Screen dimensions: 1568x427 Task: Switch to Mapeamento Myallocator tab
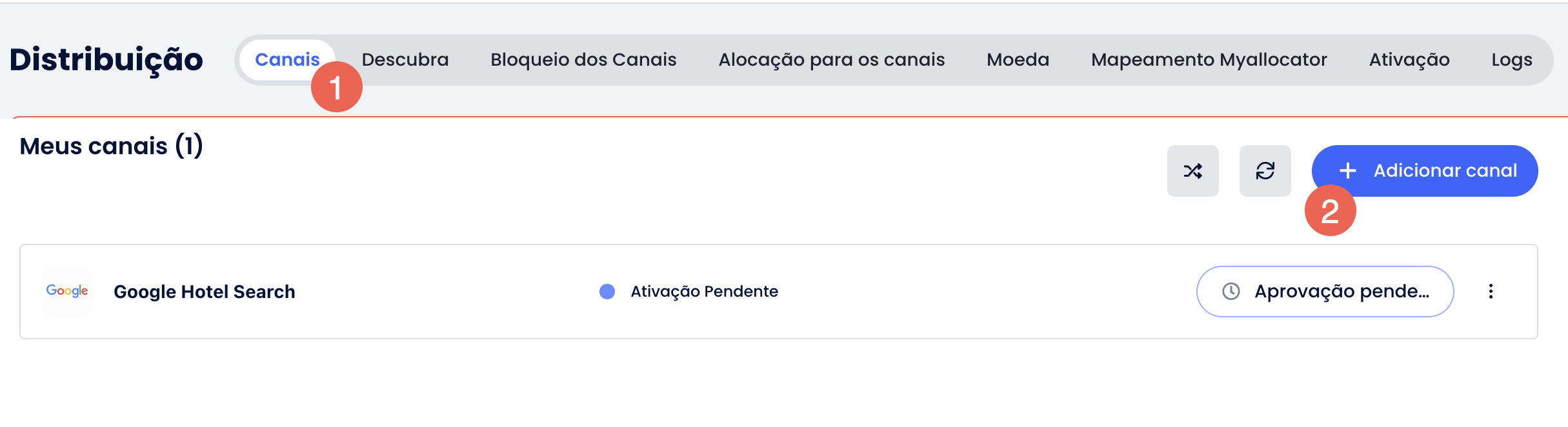tap(1209, 60)
